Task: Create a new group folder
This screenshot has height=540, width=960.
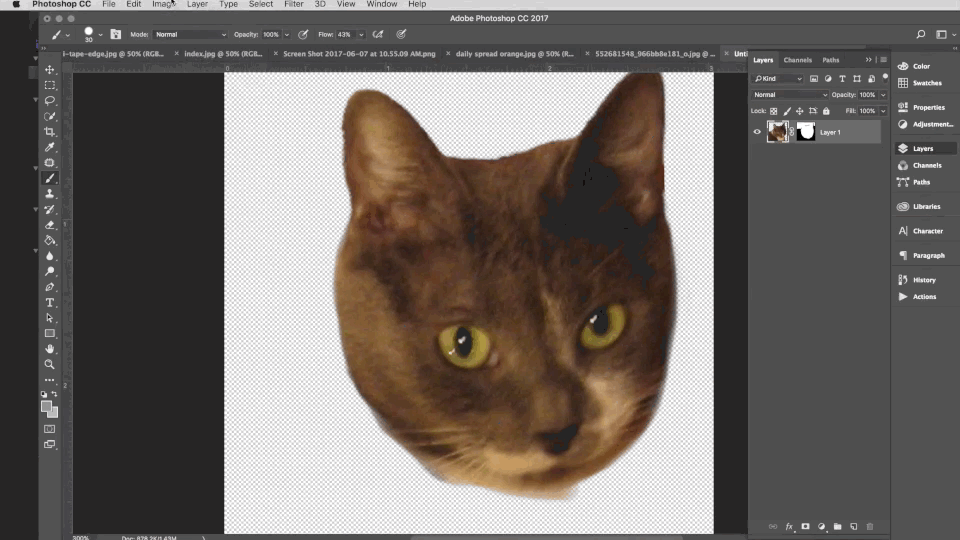Action: (838, 527)
